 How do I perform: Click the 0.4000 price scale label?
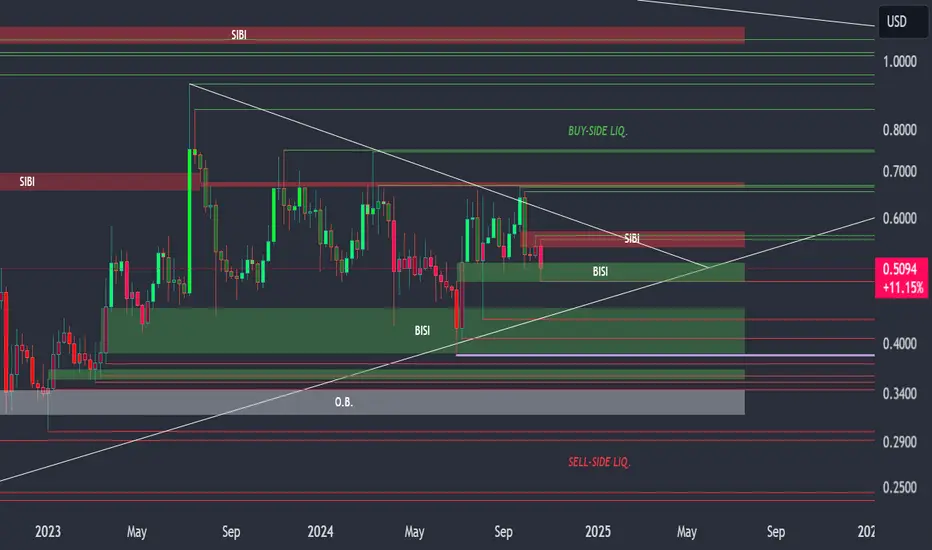point(899,344)
